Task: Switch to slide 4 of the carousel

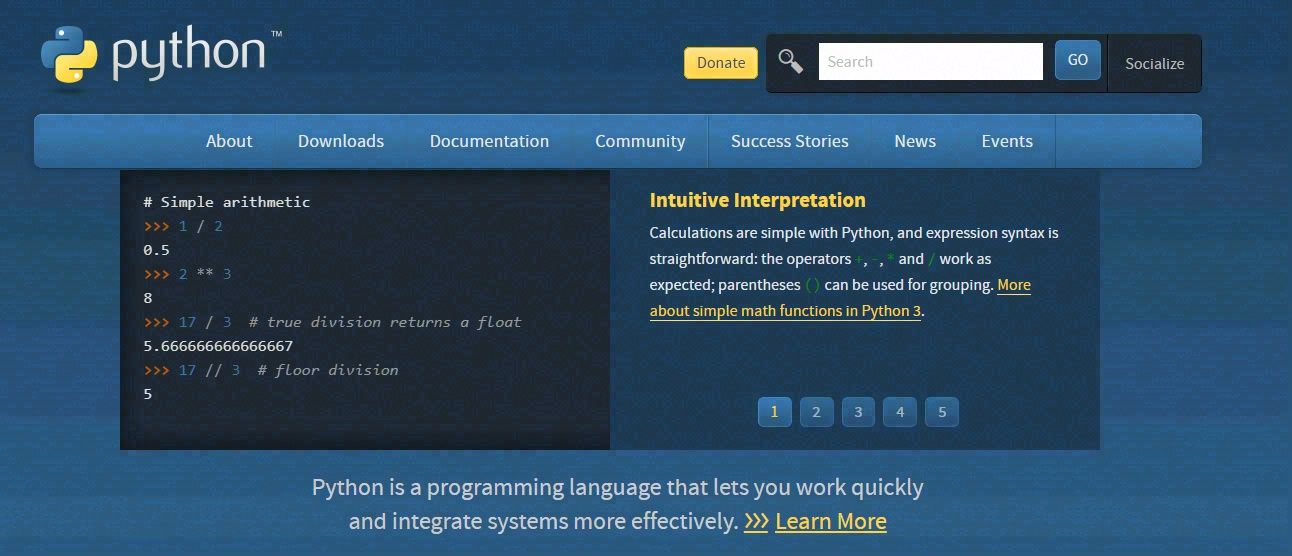Action: [900, 412]
